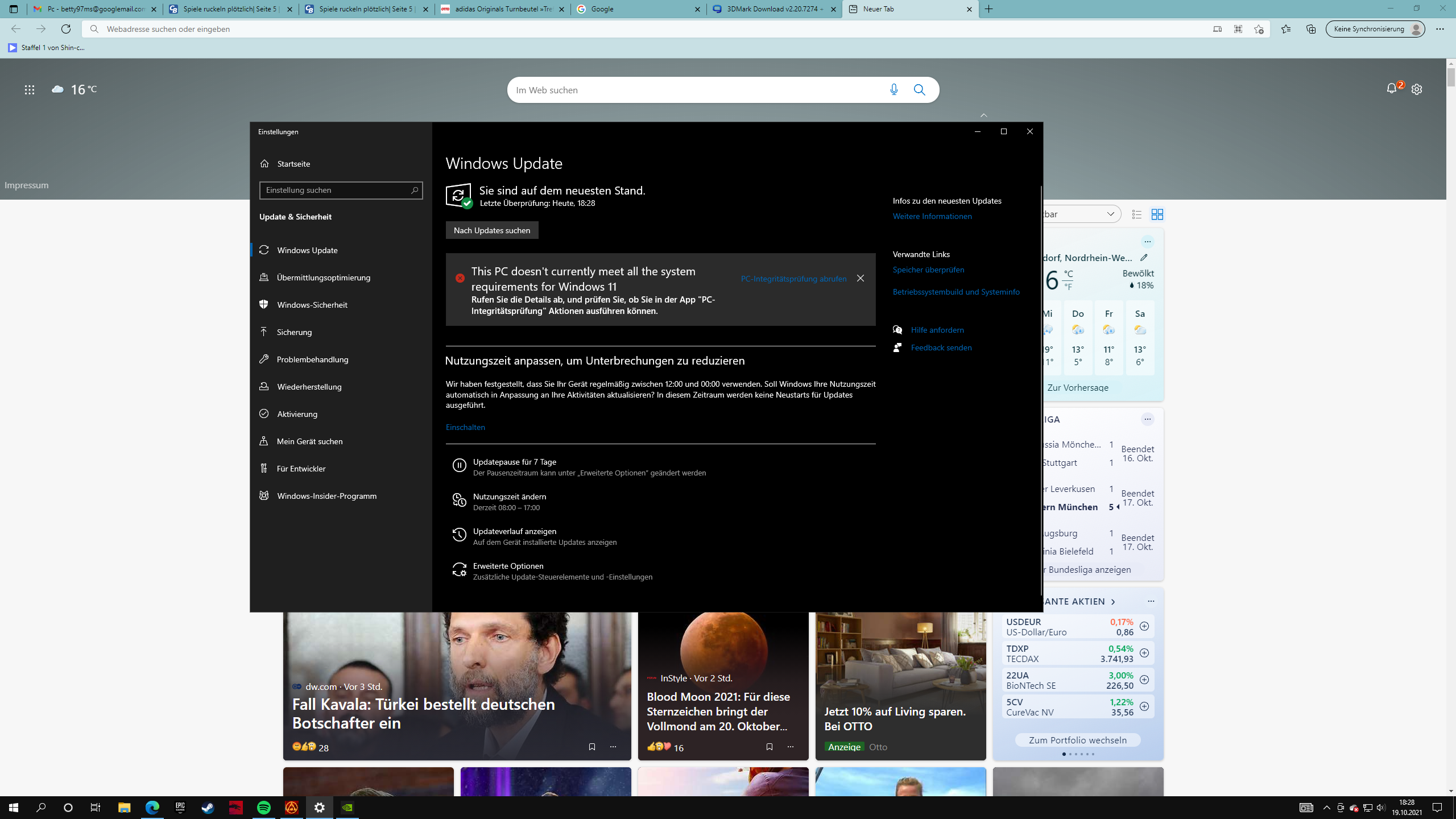Open page settings gear icon on new tab

1417,89
